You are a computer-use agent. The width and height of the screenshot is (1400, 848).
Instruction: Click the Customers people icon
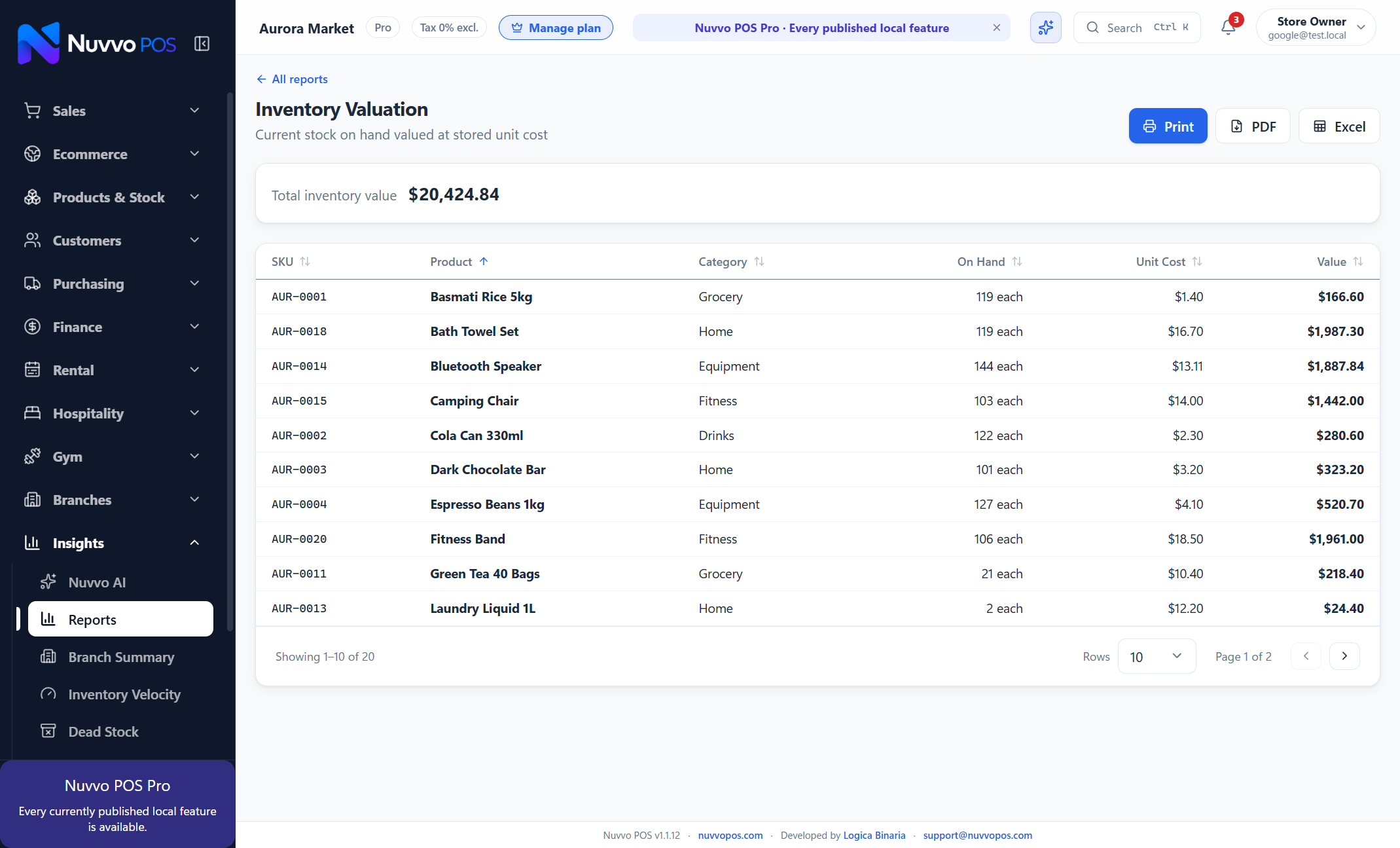[32, 240]
